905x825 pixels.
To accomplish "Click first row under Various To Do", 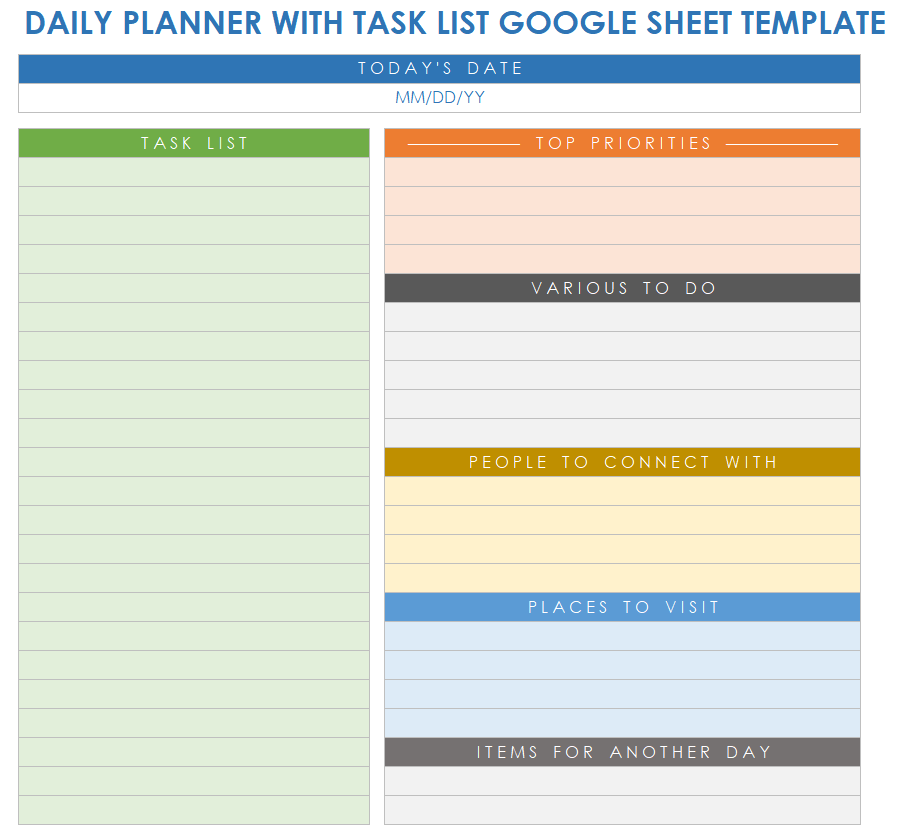I will point(622,317).
